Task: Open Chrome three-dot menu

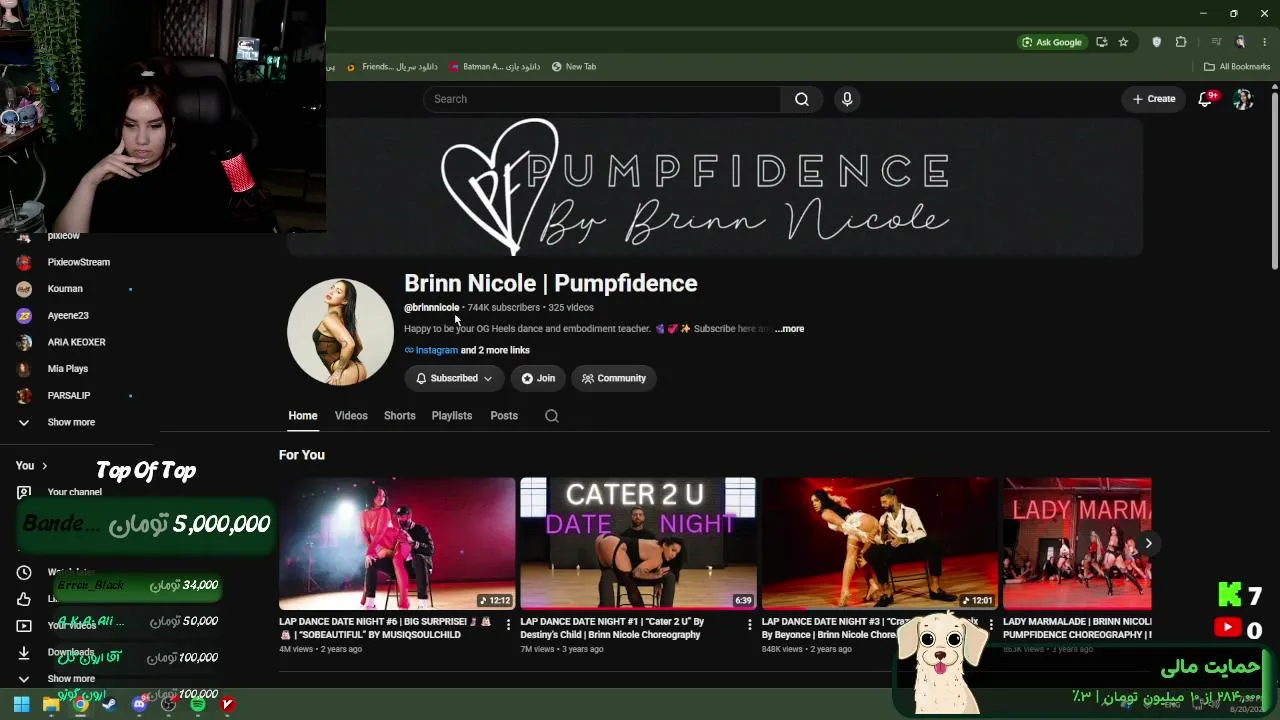Action: [x=1264, y=42]
